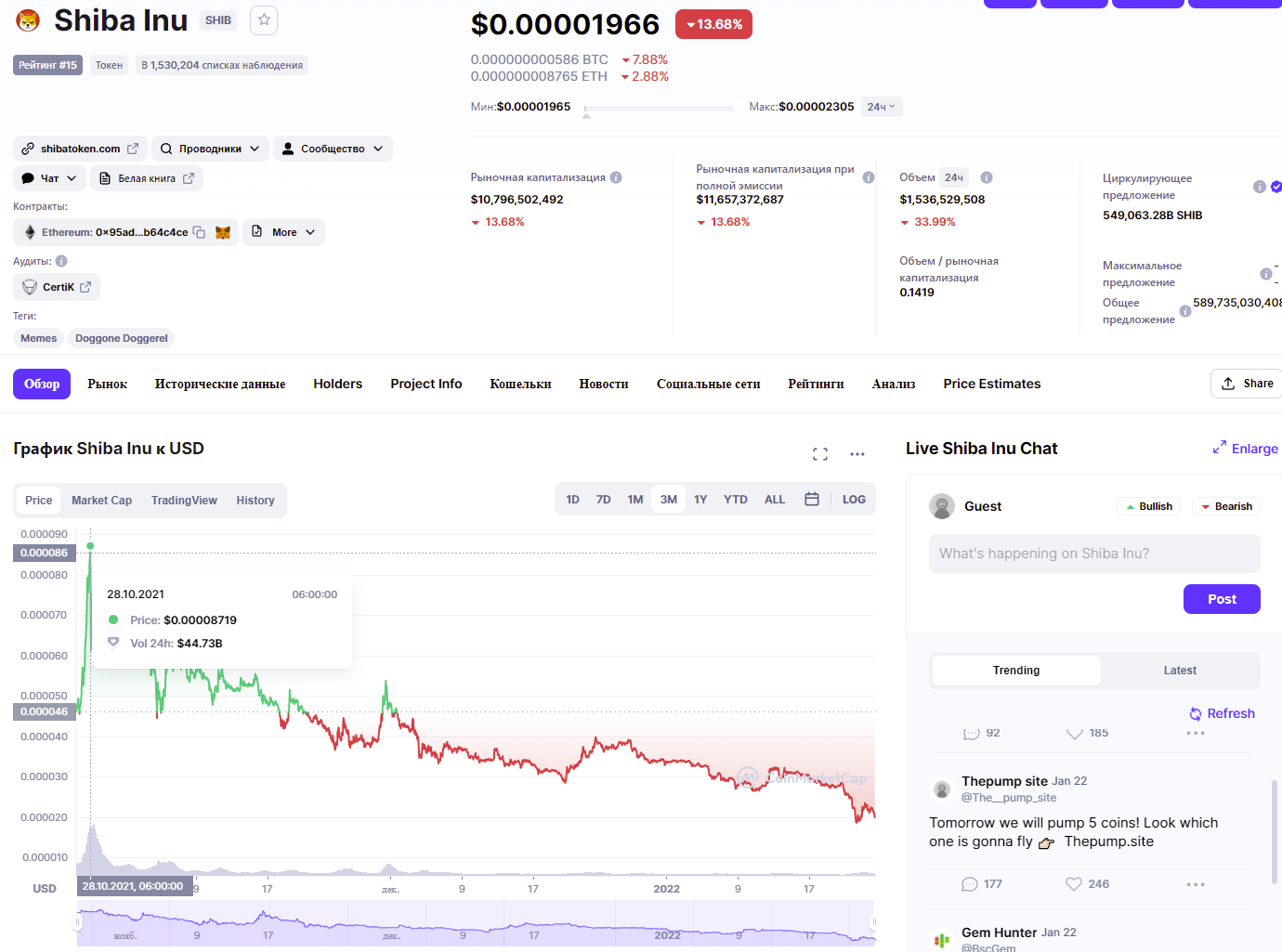Toggle LOG scale on chart
This screenshot has width=1282, height=952.
pyautogui.click(x=854, y=500)
